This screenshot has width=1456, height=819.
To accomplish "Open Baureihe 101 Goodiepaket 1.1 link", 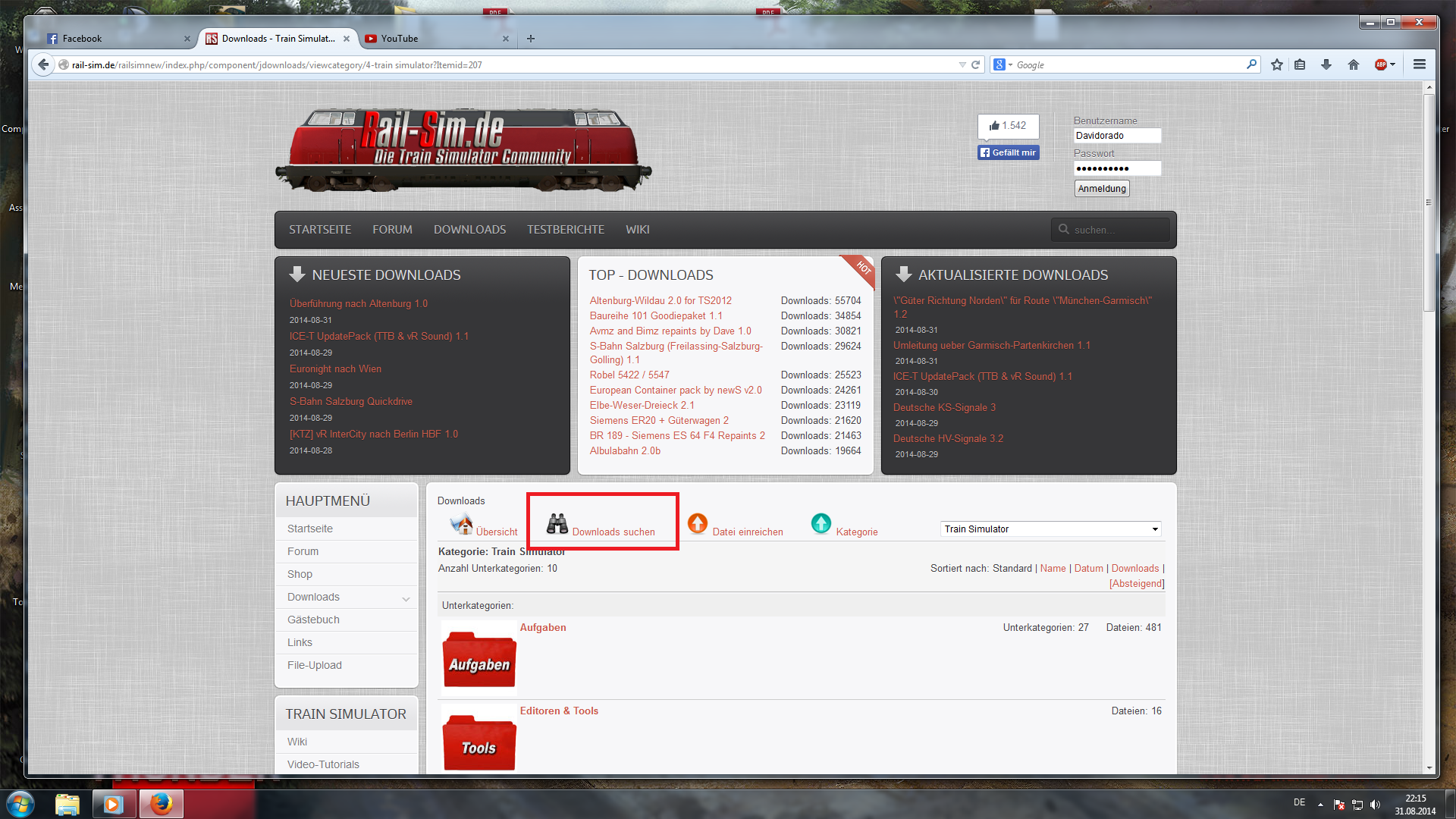I will (x=656, y=316).
